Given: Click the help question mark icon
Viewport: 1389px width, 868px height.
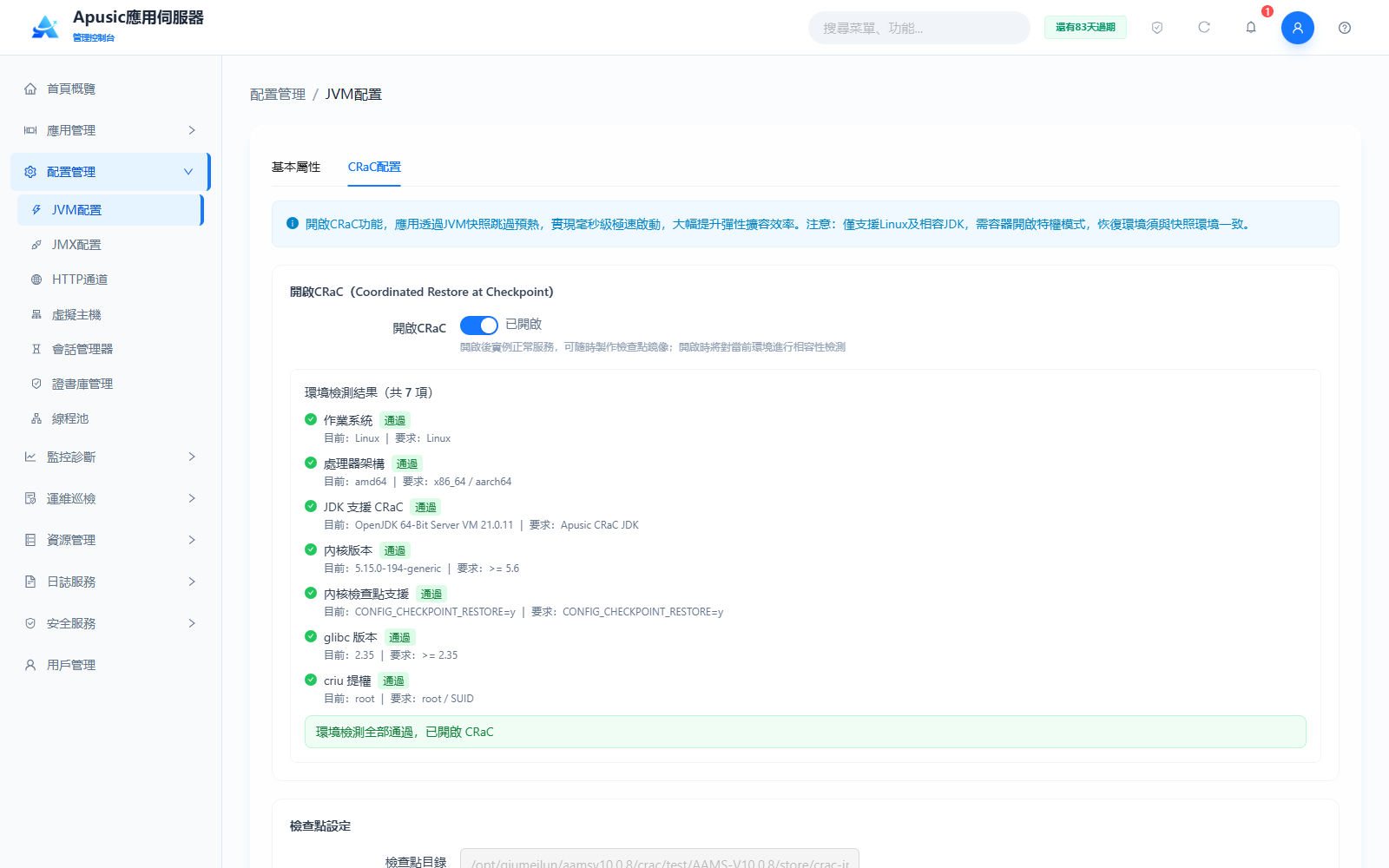Looking at the screenshot, I should (x=1345, y=28).
